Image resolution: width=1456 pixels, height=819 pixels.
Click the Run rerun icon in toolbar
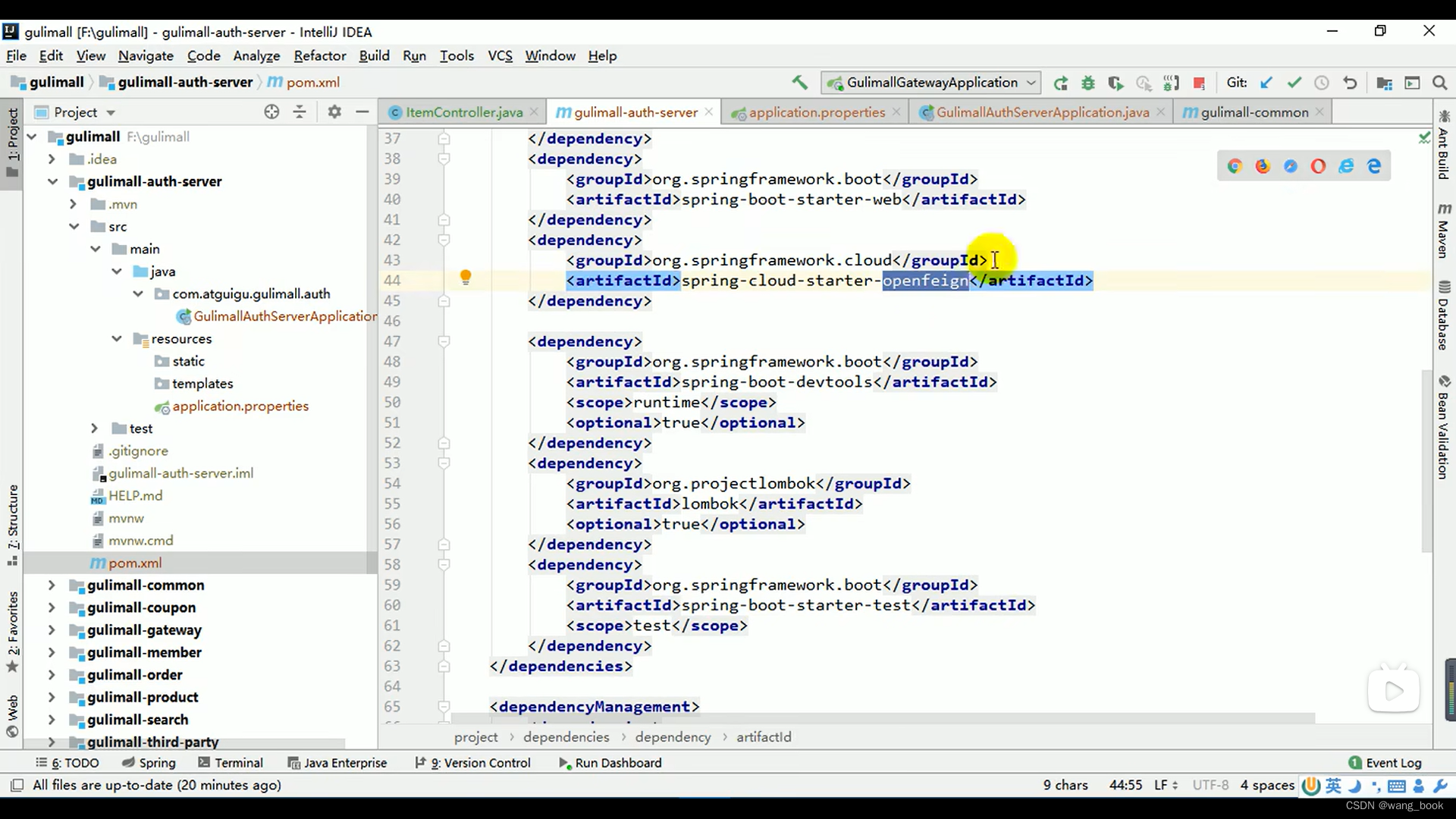tap(1060, 83)
